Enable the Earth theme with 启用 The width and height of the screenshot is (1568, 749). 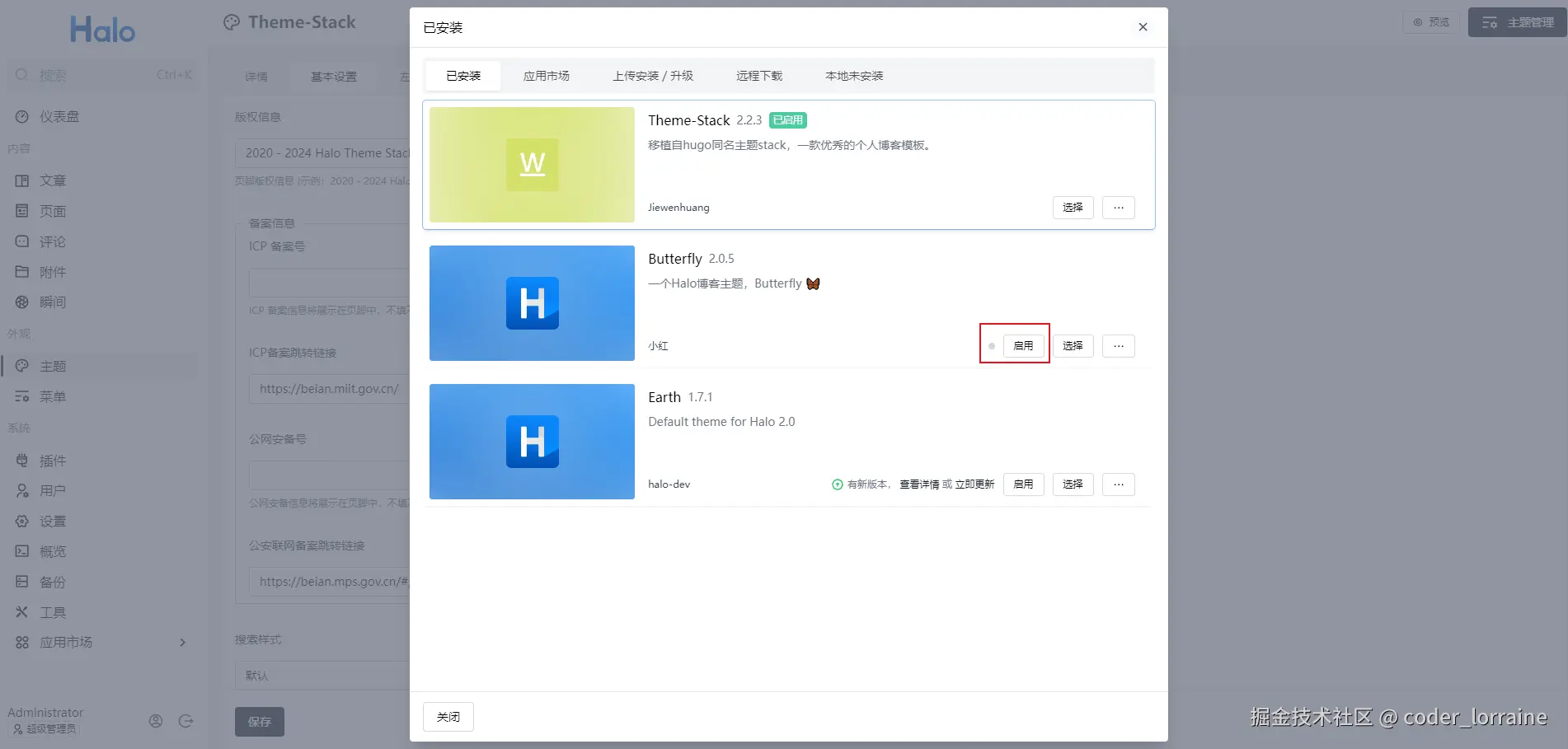(x=1023, y=485)
